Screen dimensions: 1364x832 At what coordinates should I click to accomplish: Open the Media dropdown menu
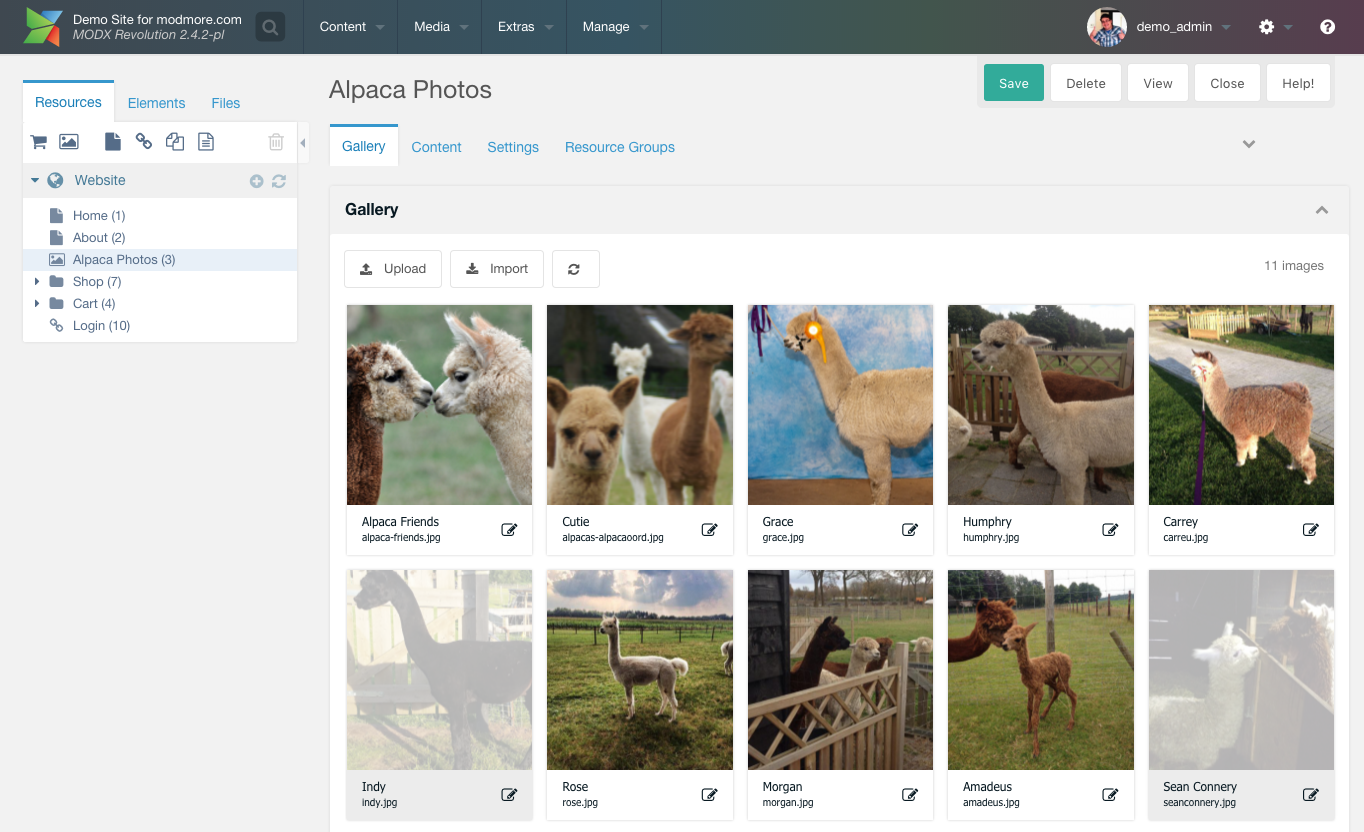point(440,27)
